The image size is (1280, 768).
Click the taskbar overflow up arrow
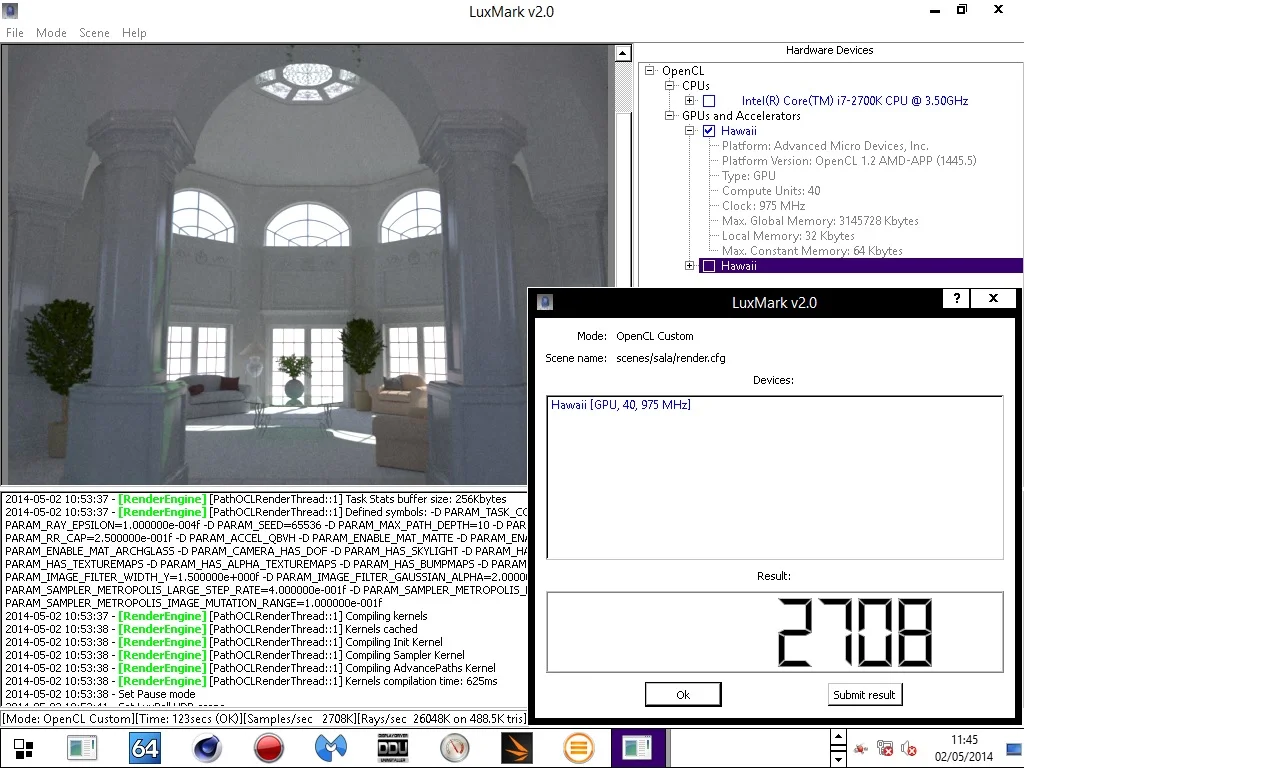(x=839, y=737)
